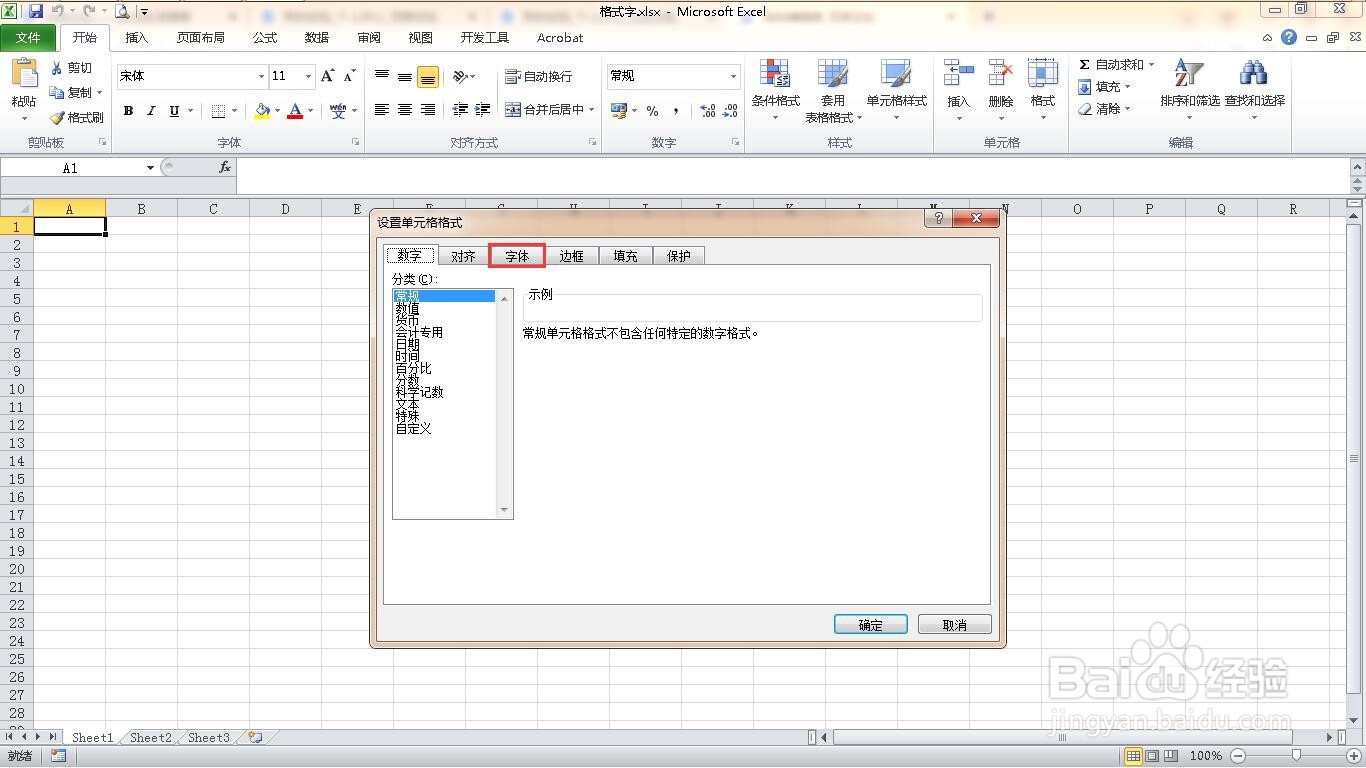Click the Increase Font Size icon
The height and width of the screenshot is (768, 1366).
click(327, 76)
